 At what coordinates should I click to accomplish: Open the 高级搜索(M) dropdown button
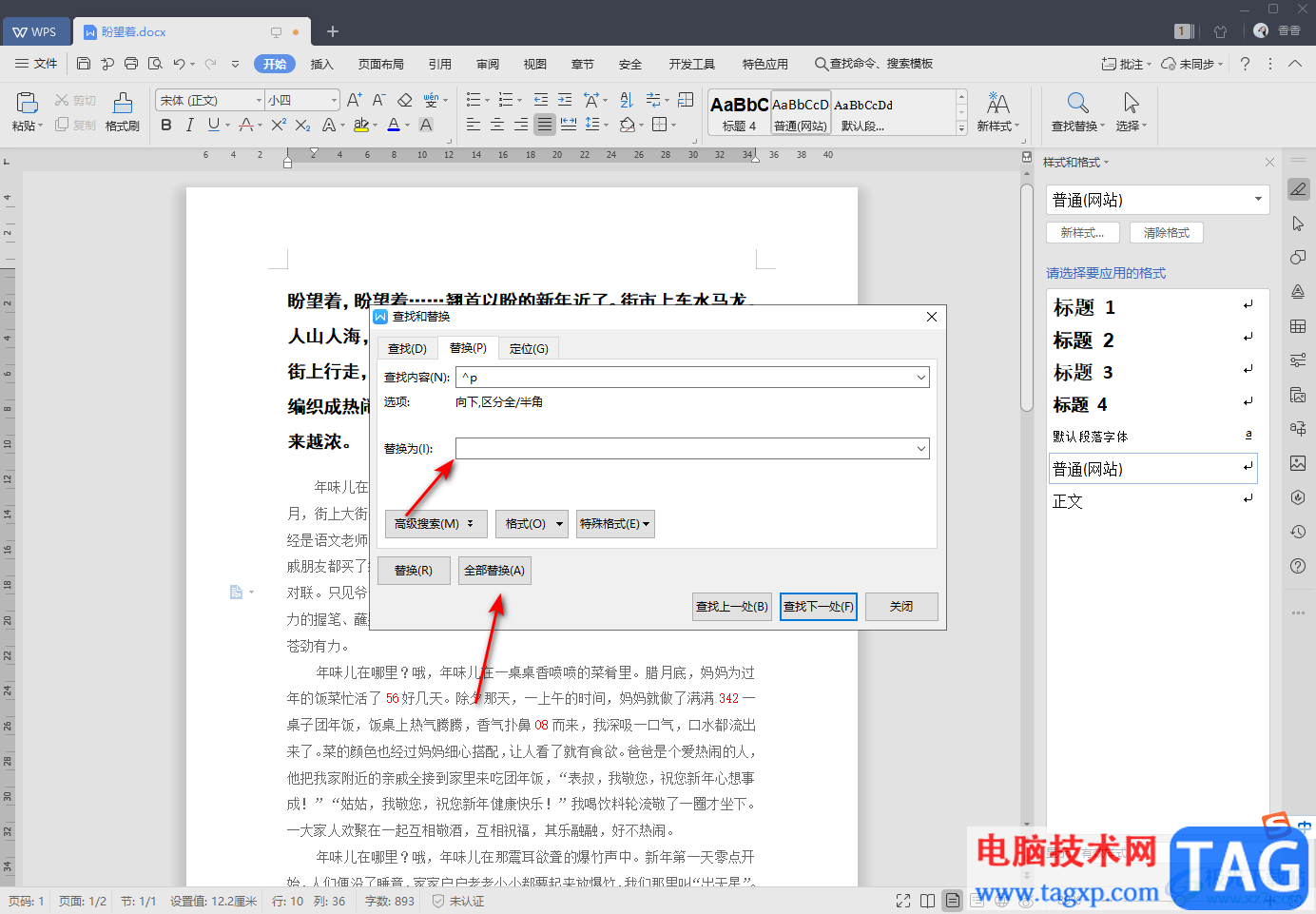coord(435,524)
